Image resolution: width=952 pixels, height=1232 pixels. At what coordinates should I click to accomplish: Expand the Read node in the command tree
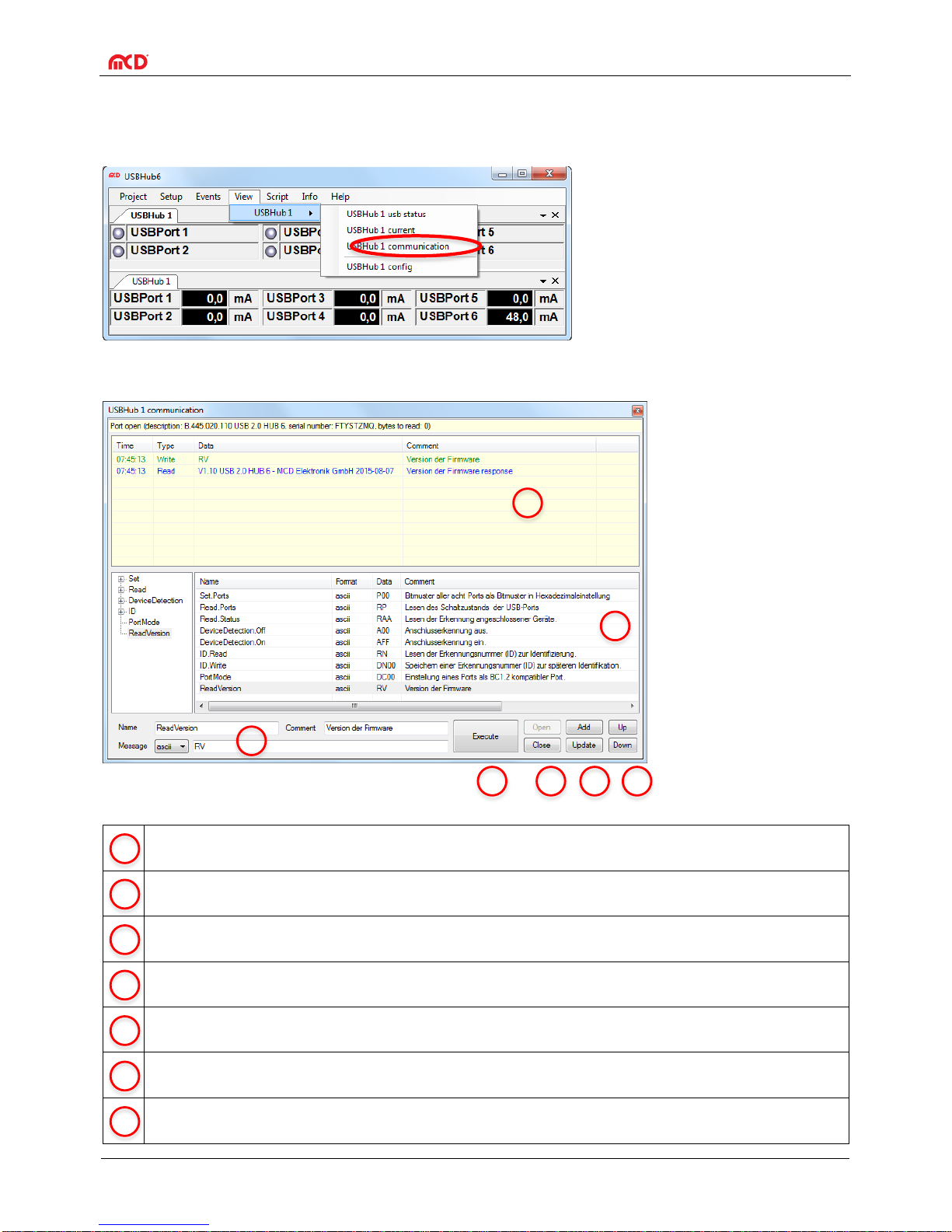click(x=121, y=590)
